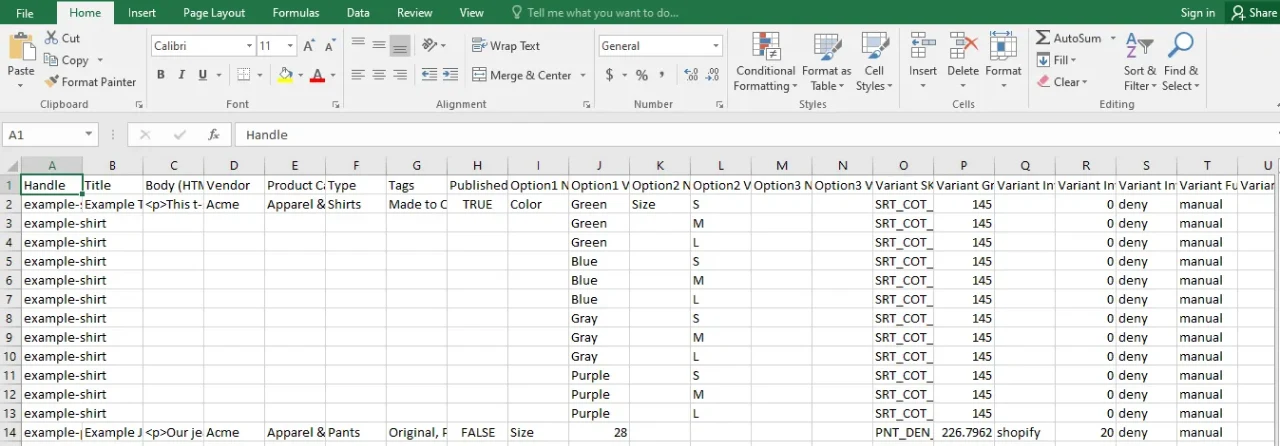Open the General number format dropdown
The image size is (1280, 446).
point(716,46)
